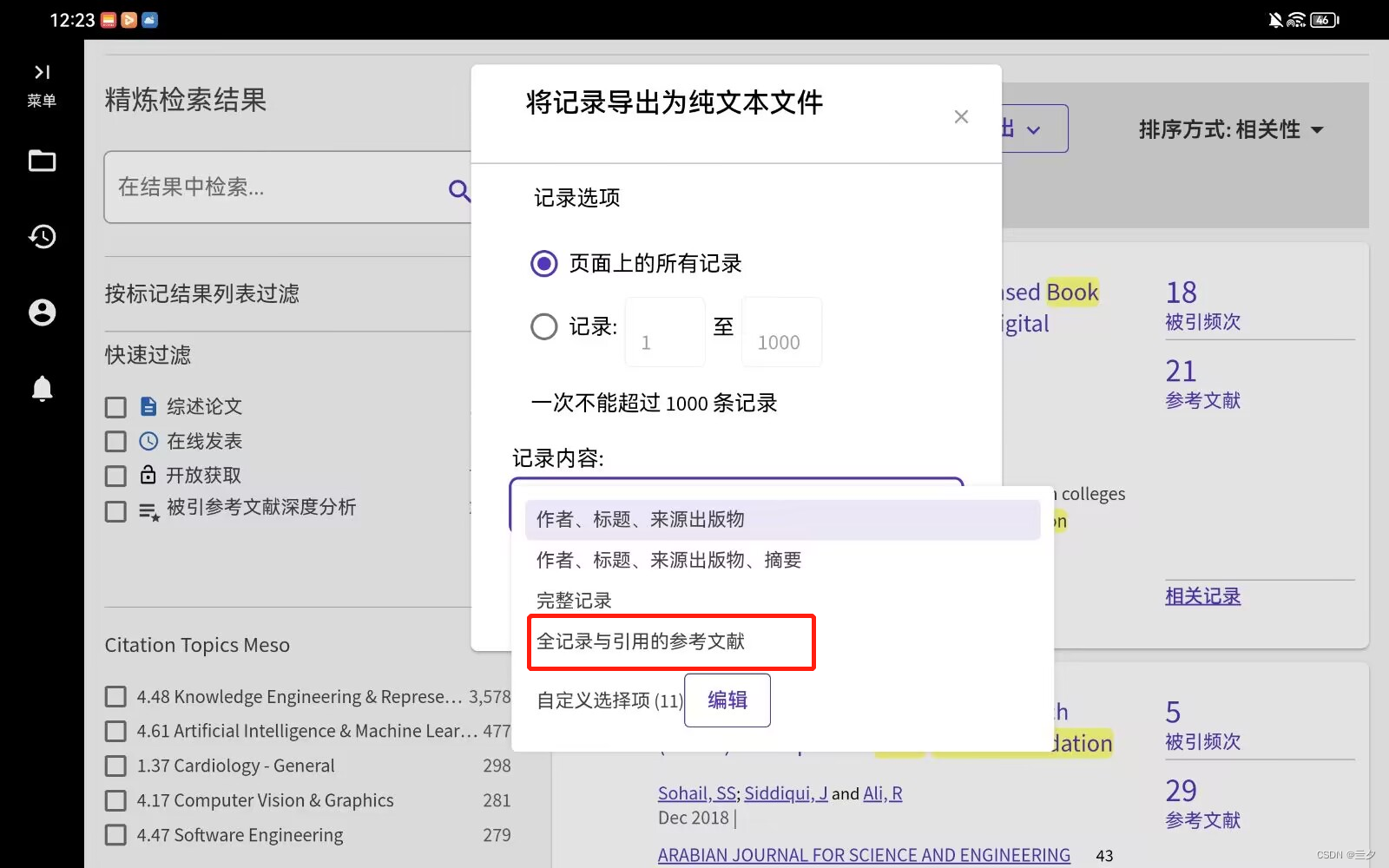Open author link Ali, R
Viewport: 1389px width, 868px height.
(883, 793)
